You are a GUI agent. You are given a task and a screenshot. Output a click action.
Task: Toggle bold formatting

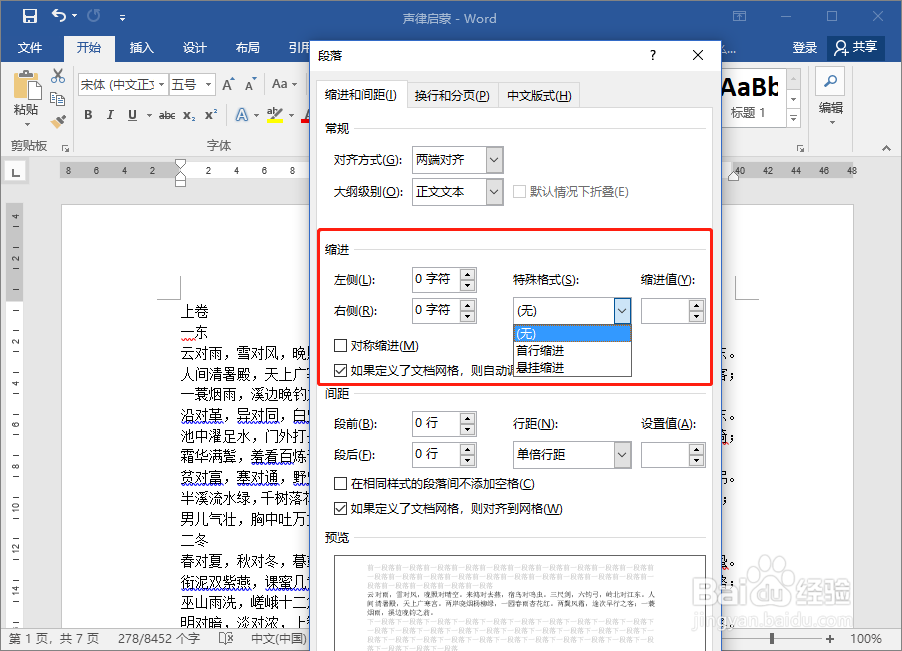pyautogui.click(x=89, y=115)
